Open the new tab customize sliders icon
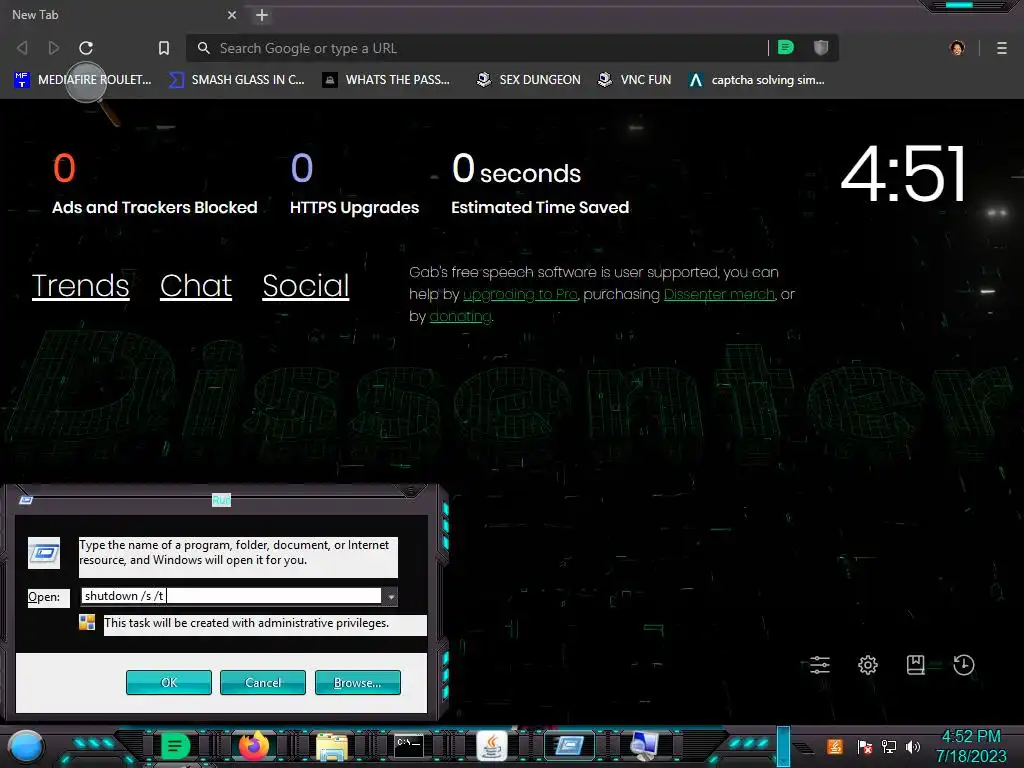 (x=820, y=665)
